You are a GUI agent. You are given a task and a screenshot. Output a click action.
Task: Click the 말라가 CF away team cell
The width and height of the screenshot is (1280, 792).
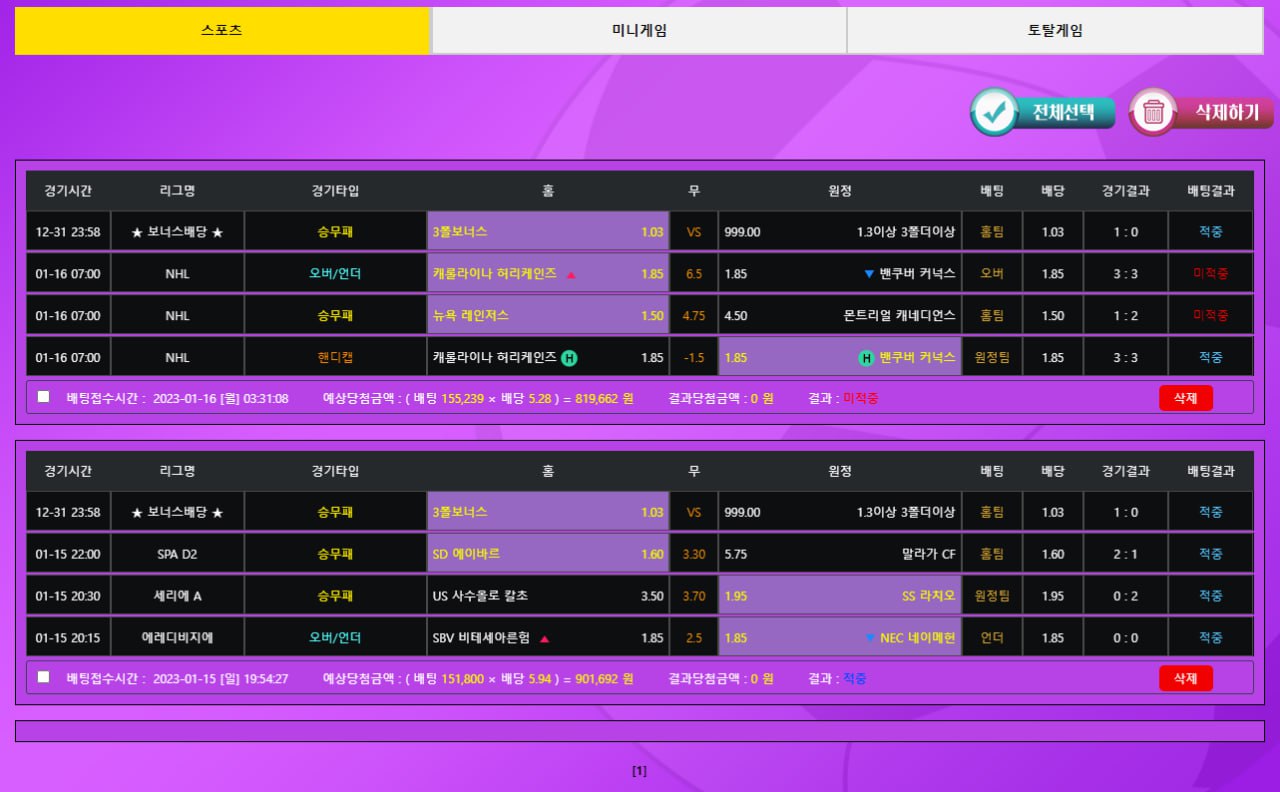tap(839, 554)
